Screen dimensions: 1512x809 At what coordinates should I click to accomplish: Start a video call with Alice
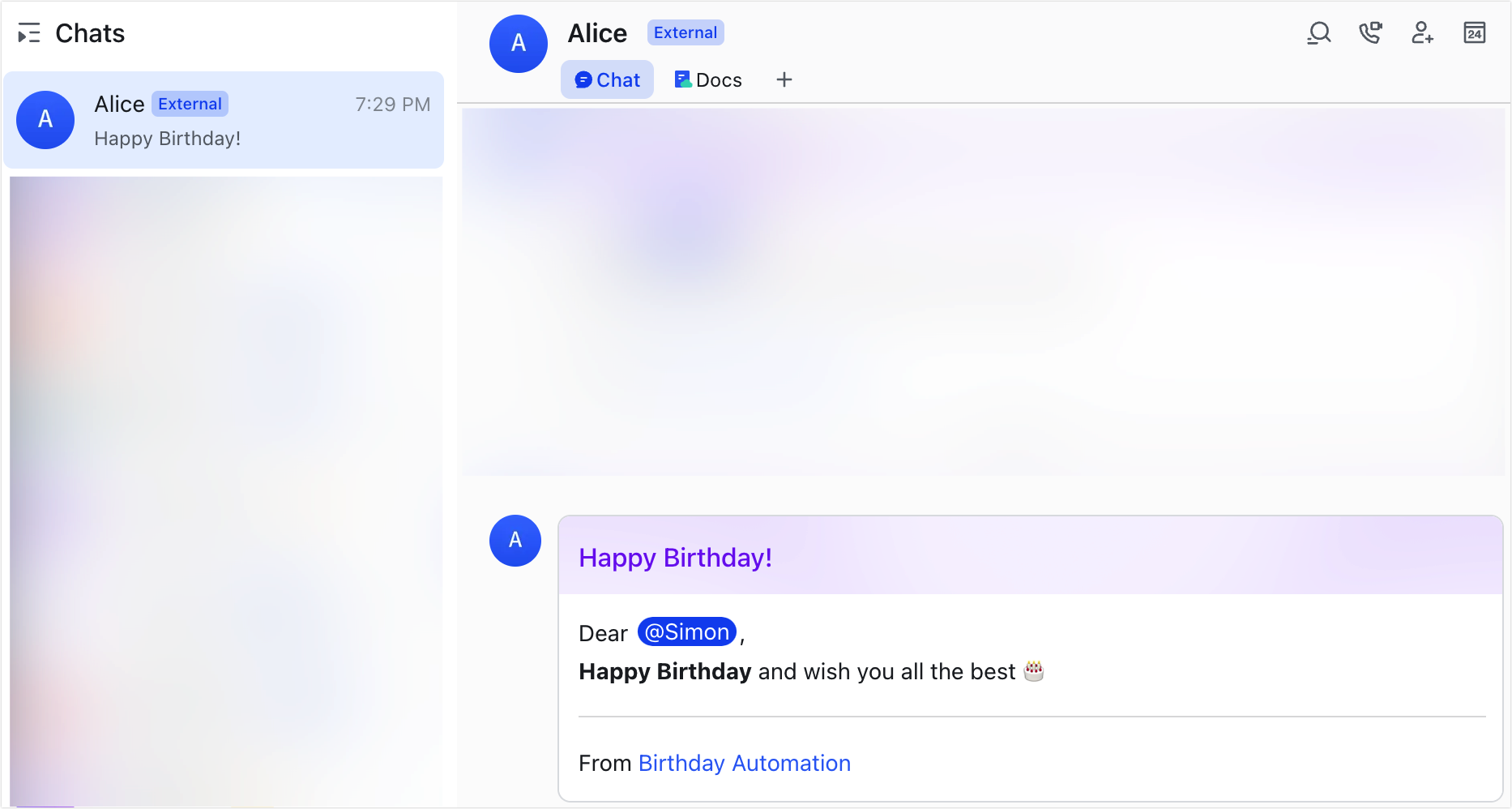1371,33
